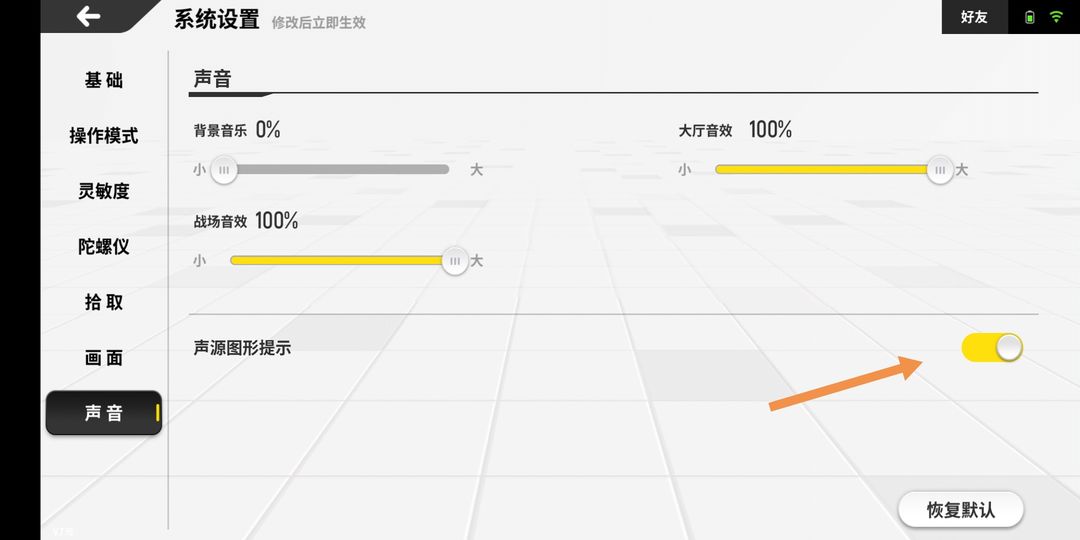Viewport: 1080px width, 540px height.
Task: Switch to 操作模式 tab
Action: 104,136
